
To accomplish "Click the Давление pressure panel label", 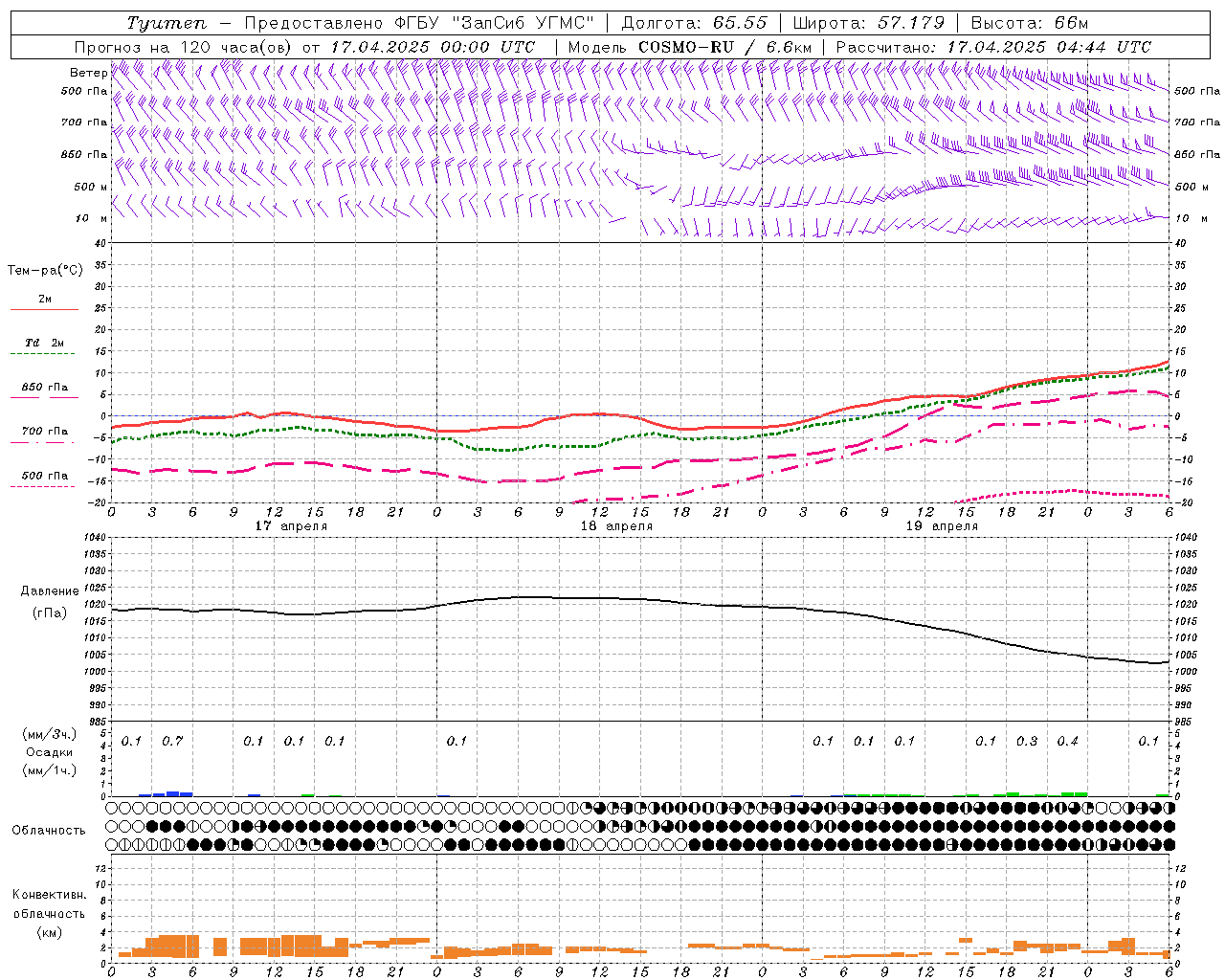I will [x=50, y=591].
